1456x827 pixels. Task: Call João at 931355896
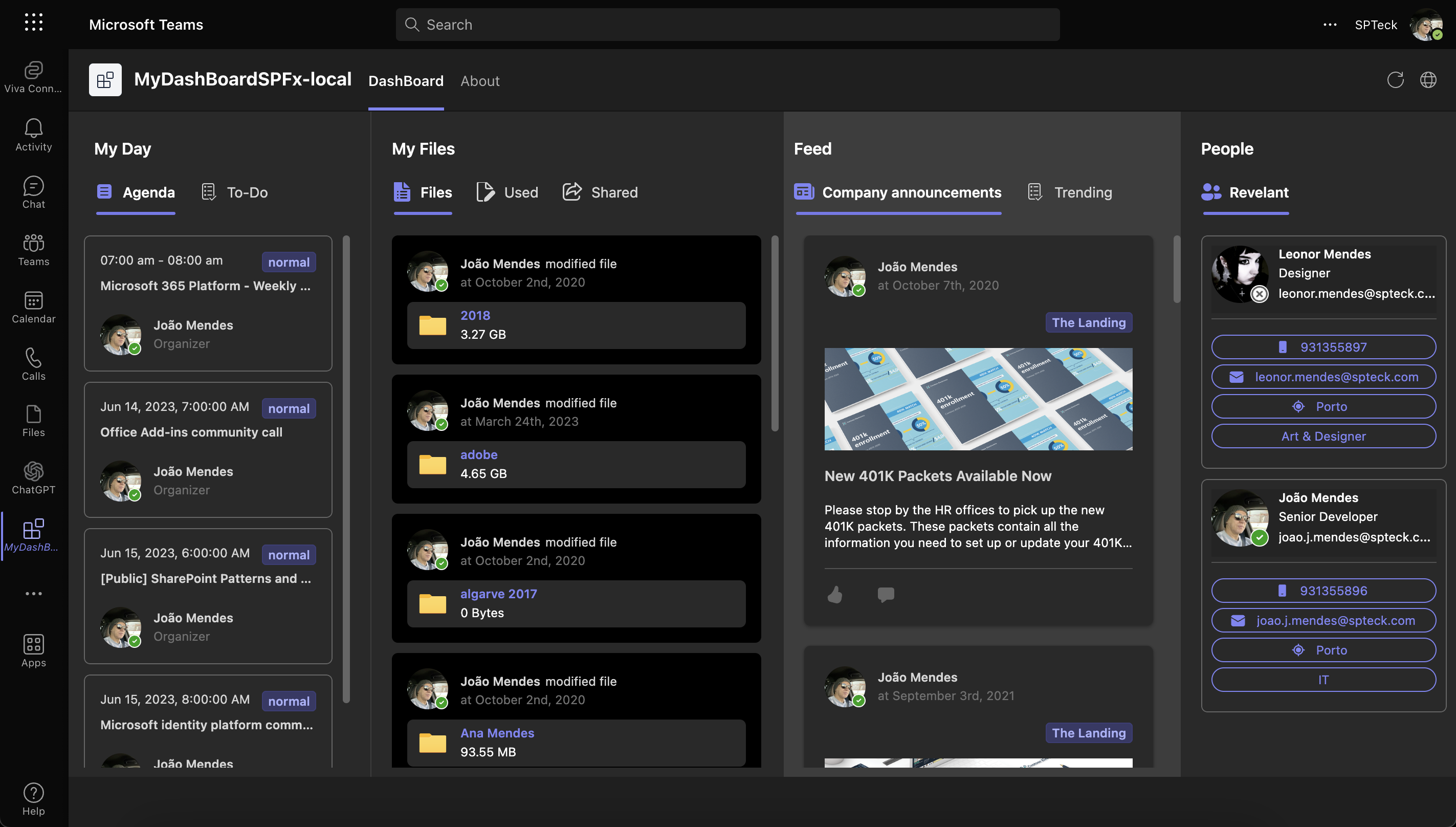1323,591
